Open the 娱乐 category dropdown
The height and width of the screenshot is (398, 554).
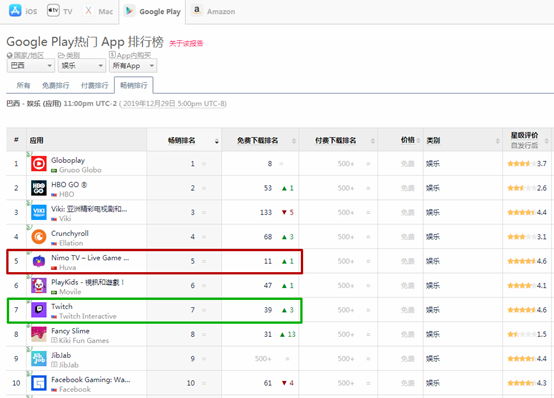click(82, 66)
